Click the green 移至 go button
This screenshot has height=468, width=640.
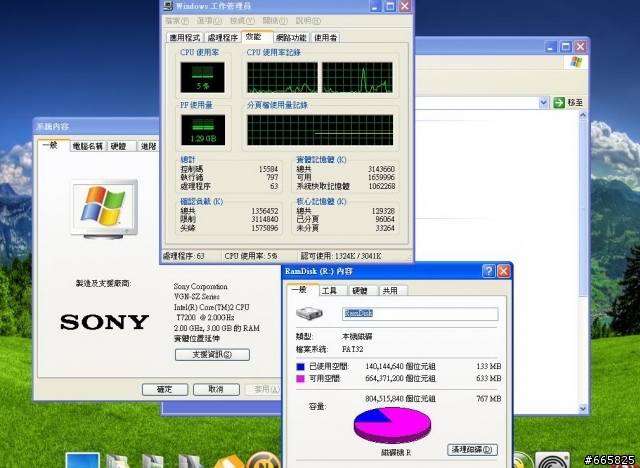click(568, 103)
